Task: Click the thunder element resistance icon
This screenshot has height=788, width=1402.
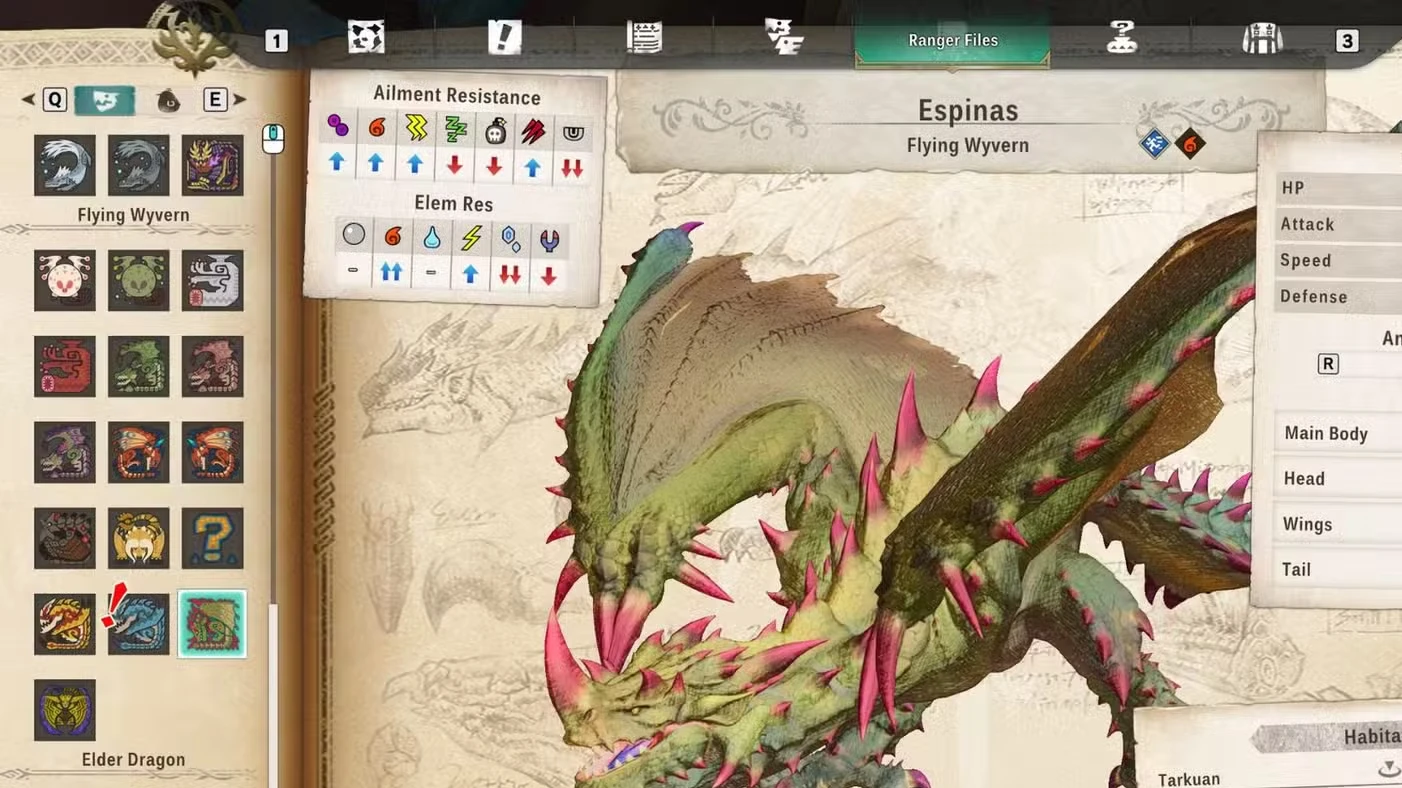Action: (470, 238)
